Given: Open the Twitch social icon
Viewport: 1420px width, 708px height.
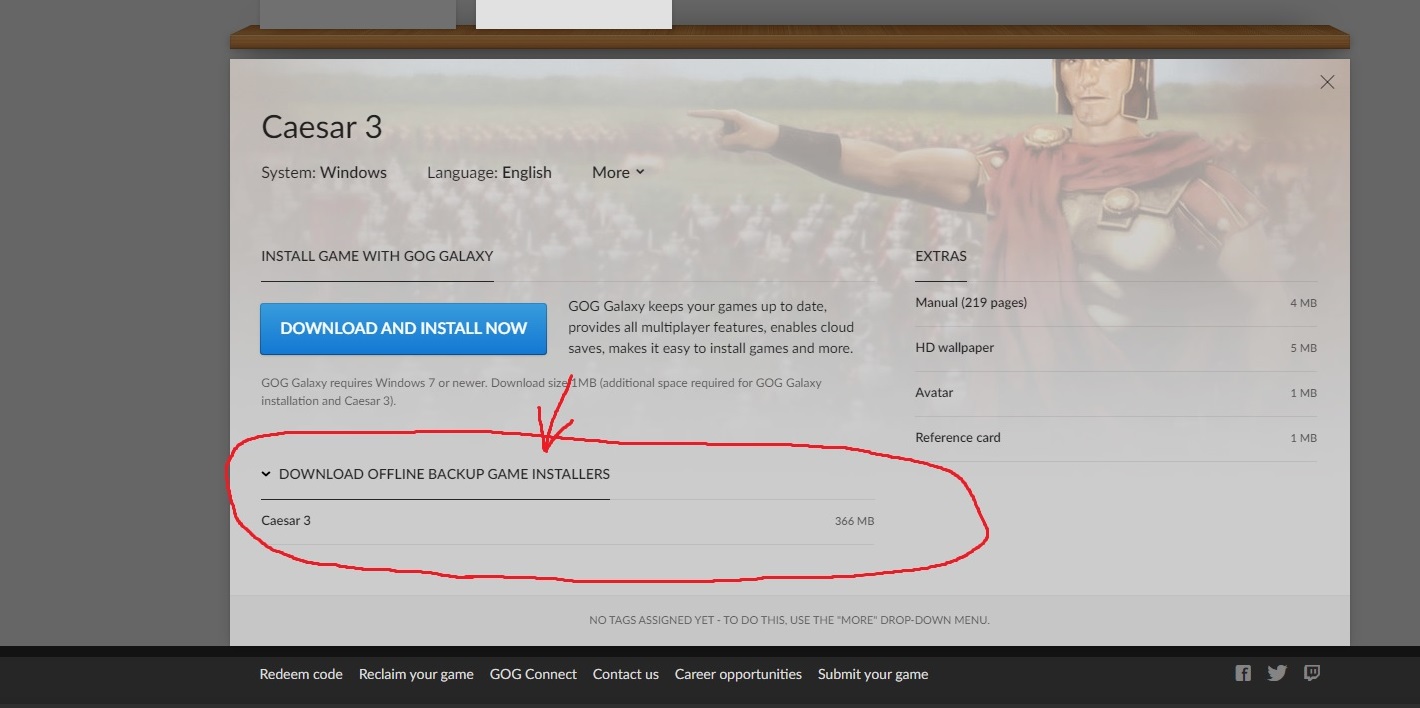Looking at the screenshot, I should pyautogui.click(x=1312, y=673).
